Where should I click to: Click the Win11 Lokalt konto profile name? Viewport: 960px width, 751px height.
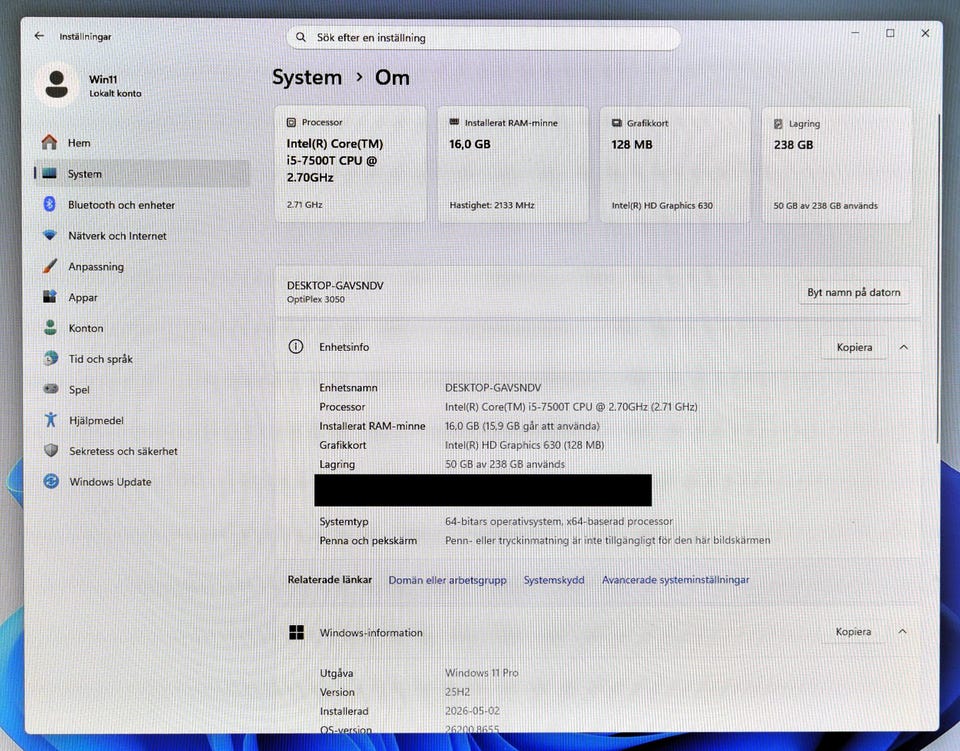click(x=115, y=85)
